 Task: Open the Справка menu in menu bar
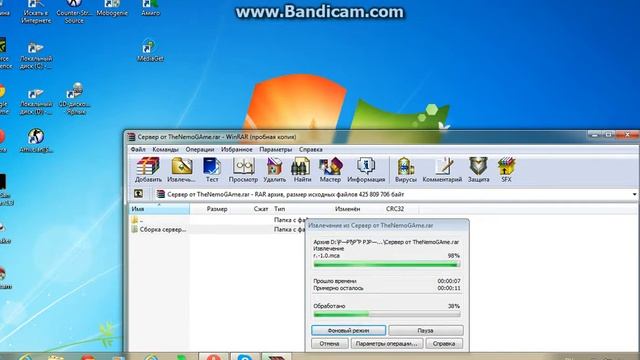coord(311,149)
